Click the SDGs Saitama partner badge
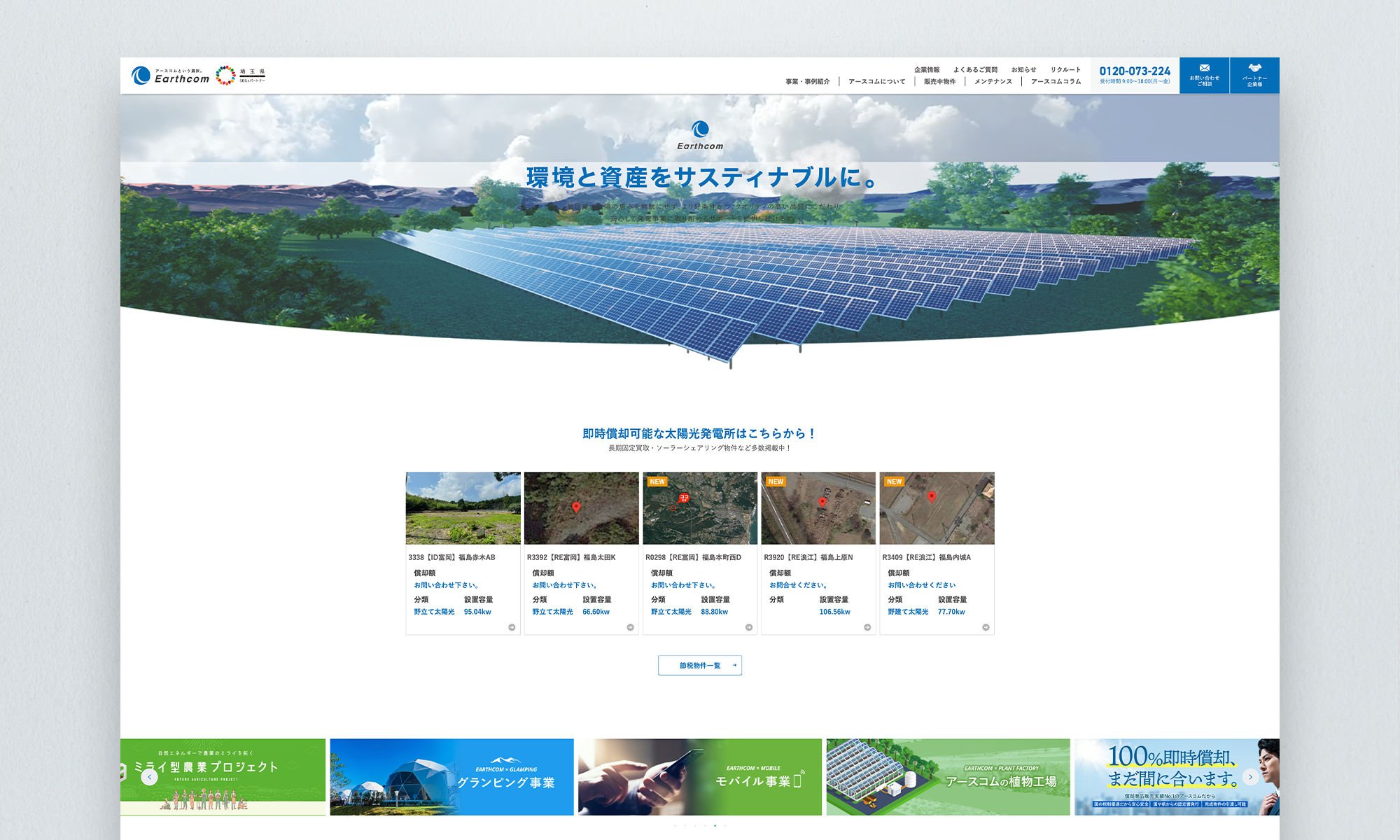 pyautogui.click(x=240, y=76)
